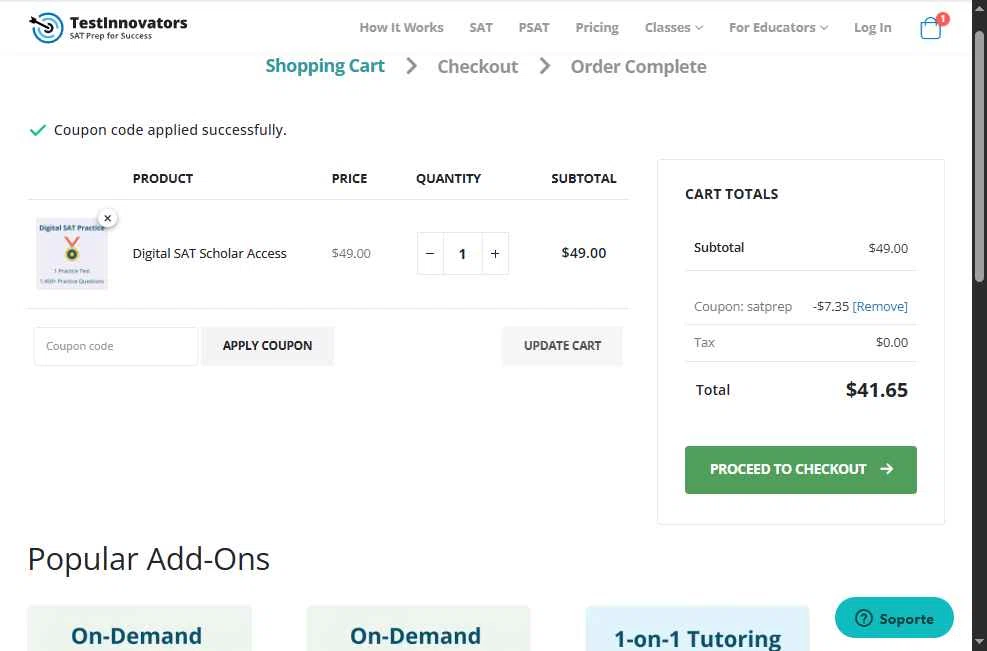987x651 pixels.
Task: Go to the PSAT menu item
Action: point(534,28)
